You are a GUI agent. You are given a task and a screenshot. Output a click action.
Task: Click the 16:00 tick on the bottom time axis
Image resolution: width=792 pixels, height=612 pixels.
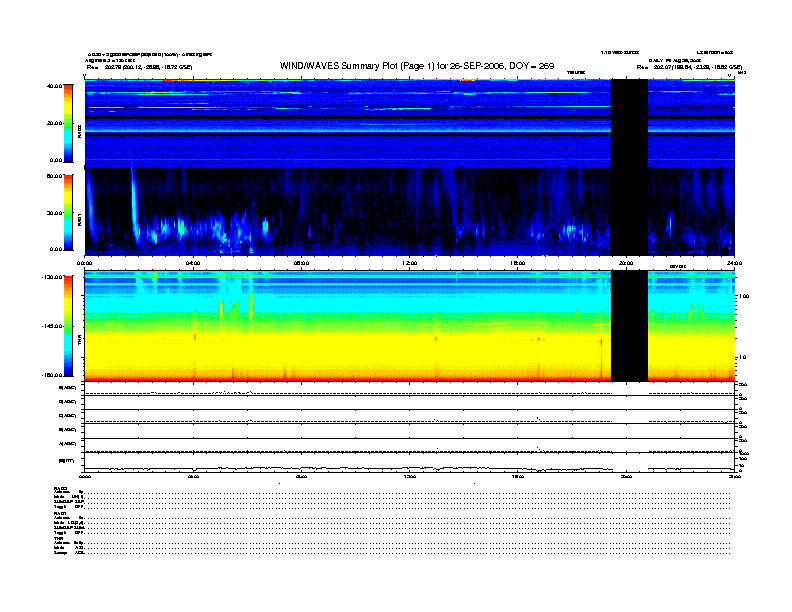pyautogui.click(x=518, y=476)
